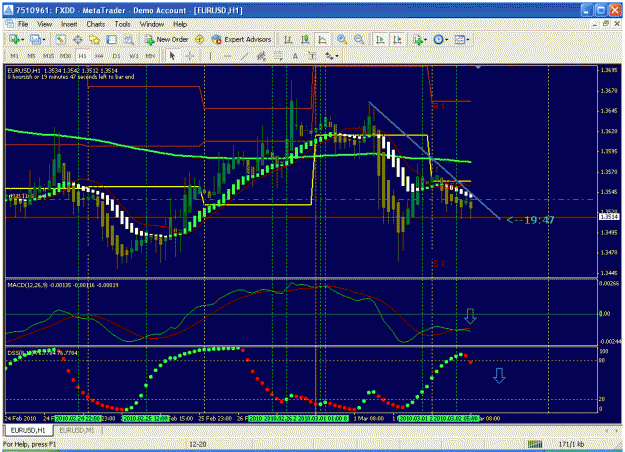Viewport: 625px width, 452px height.
Task: Open the Help menu
Action: 180,24
